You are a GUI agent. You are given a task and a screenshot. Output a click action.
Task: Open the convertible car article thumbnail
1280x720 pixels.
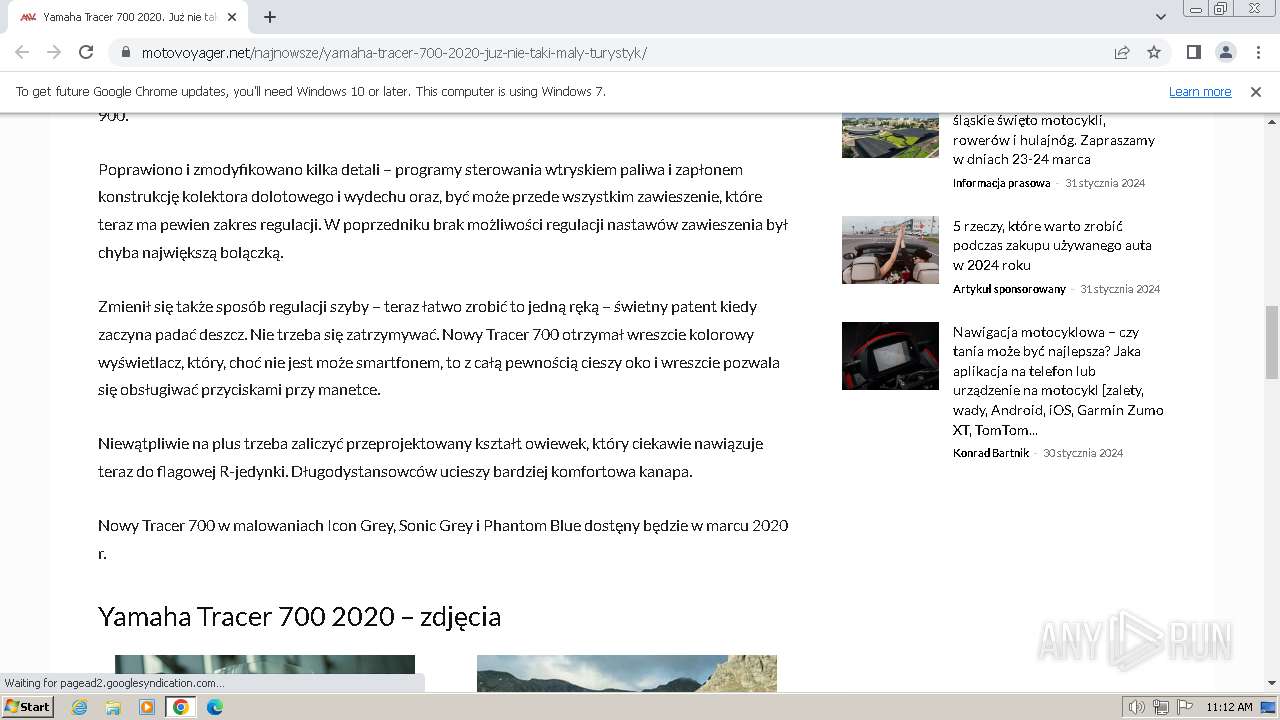click(x=890, y=250)
